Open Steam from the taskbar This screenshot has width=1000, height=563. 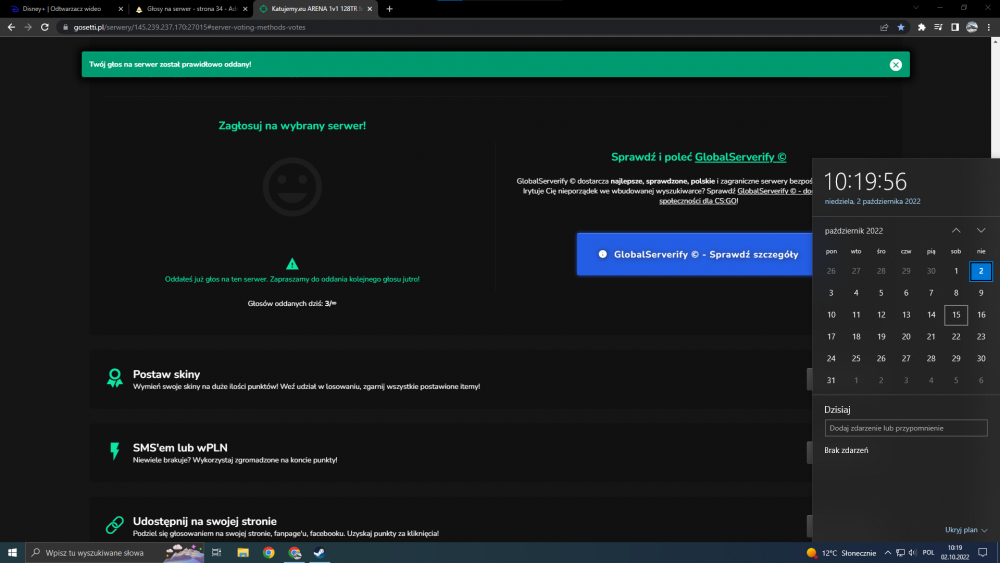click(x=320, y=553)
